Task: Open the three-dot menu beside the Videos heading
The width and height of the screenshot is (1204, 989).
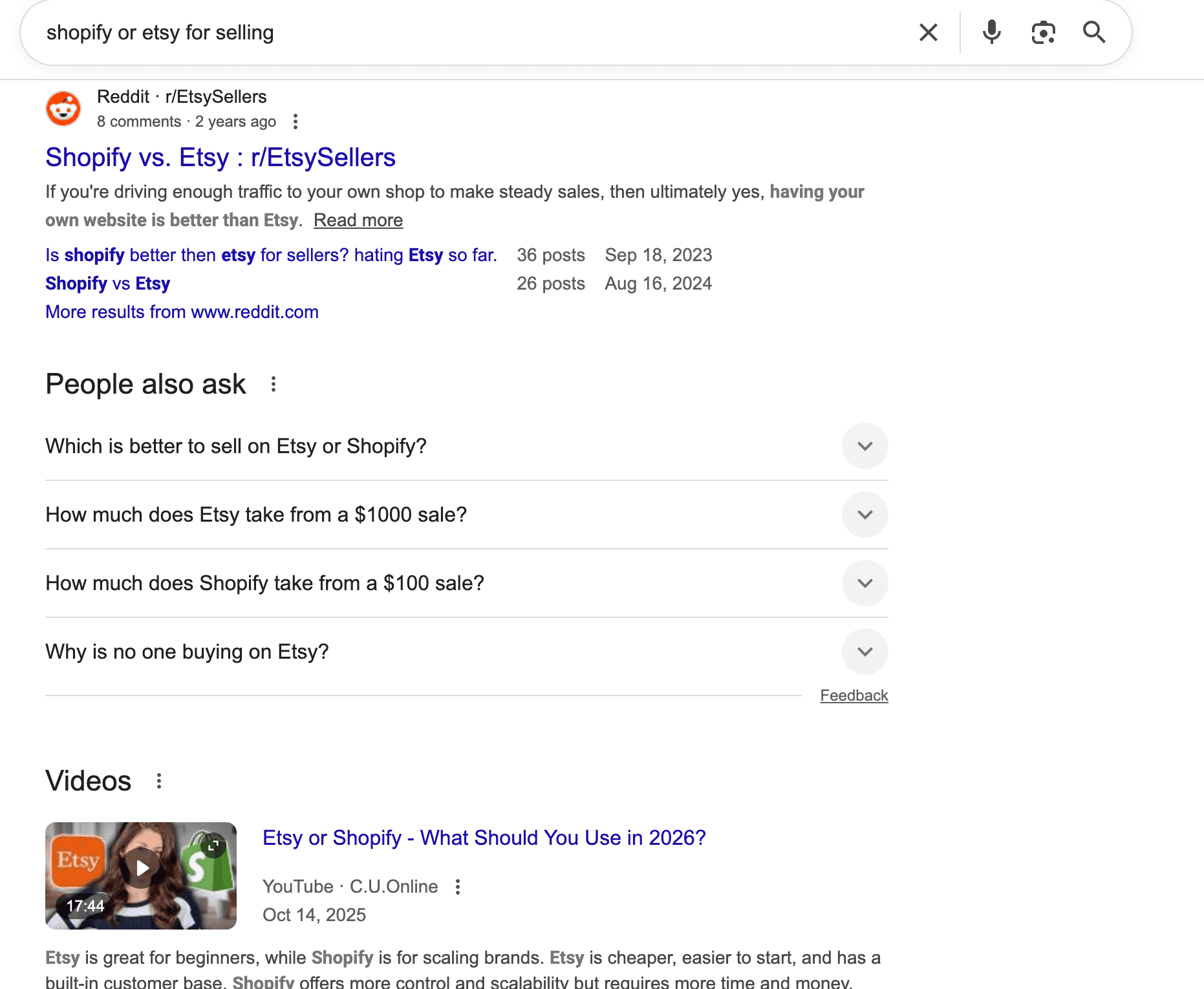Action: 159,780
